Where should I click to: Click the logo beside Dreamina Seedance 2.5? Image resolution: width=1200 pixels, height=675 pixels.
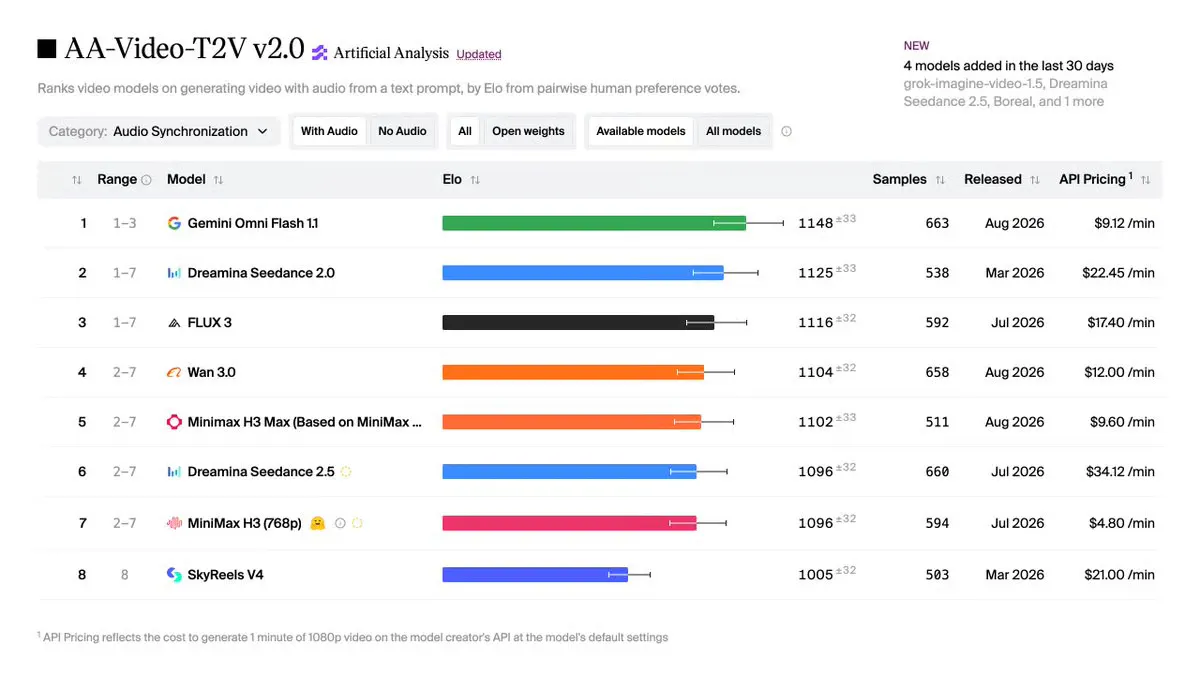coord(174,472)
